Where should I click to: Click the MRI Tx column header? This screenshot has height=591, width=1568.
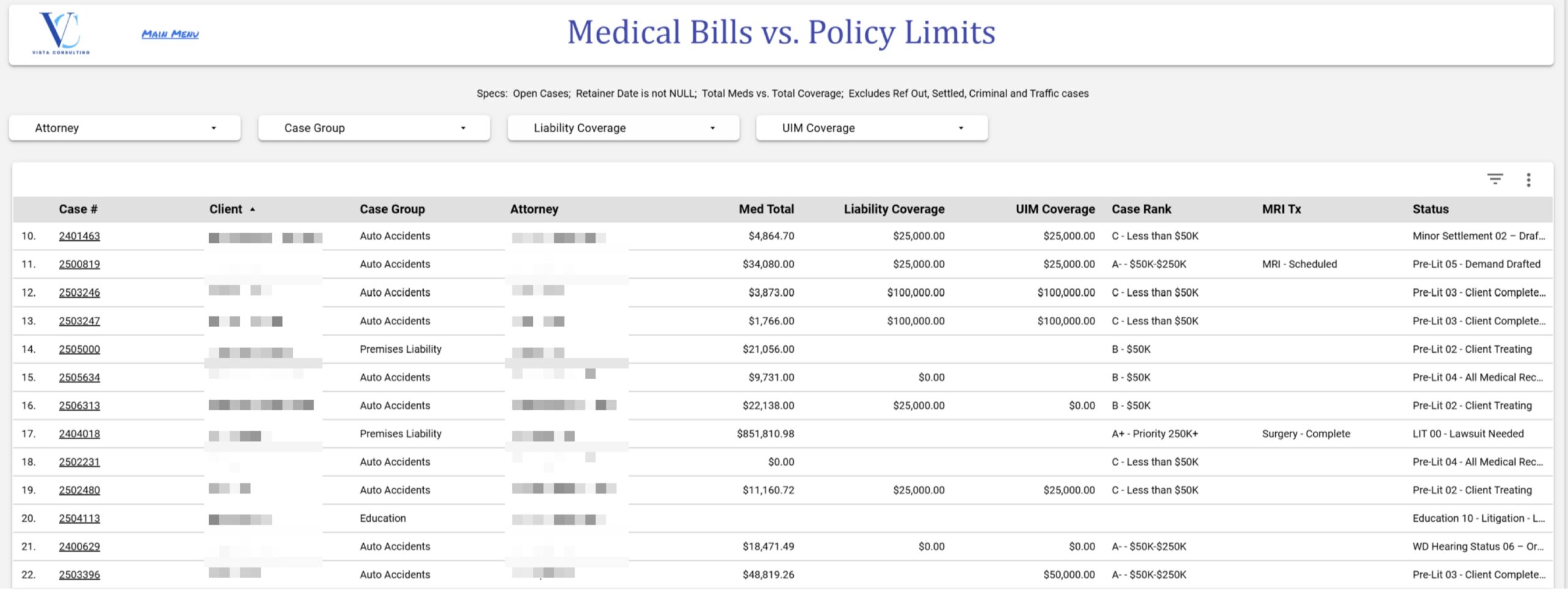pos(1281,209)
